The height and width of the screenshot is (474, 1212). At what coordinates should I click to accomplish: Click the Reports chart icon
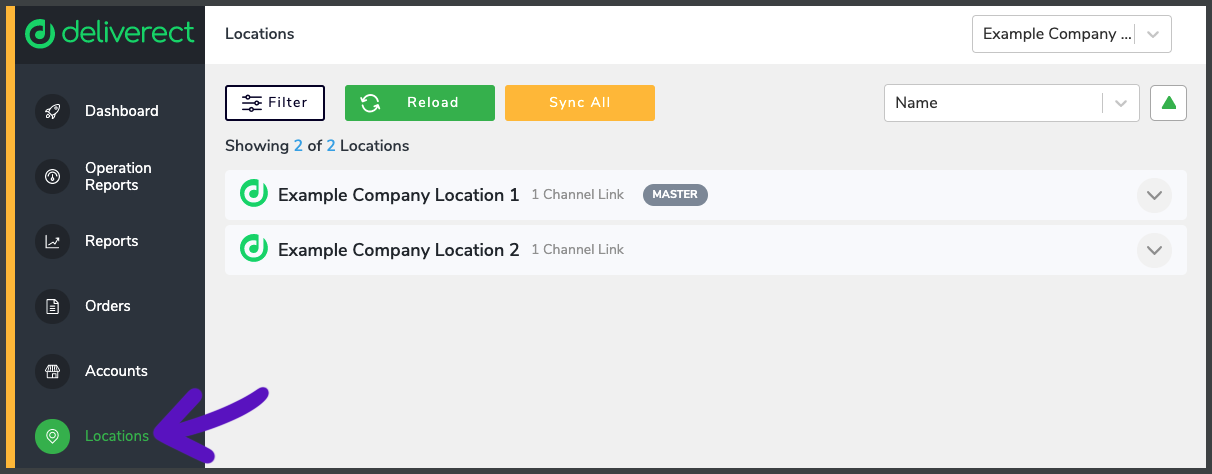click(x=52, y=241)
